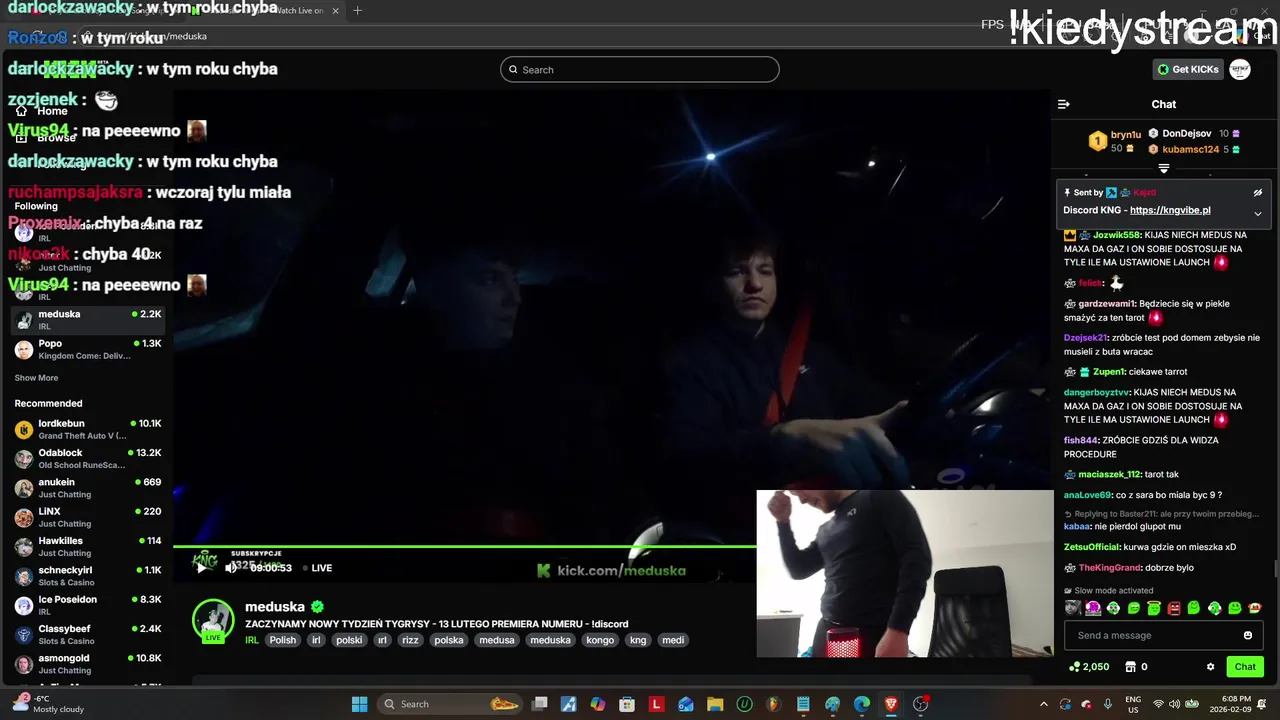Screen dimensions: 1280x720
Task: Open TheKingGrand's chat username
Action: [1108, 568]
